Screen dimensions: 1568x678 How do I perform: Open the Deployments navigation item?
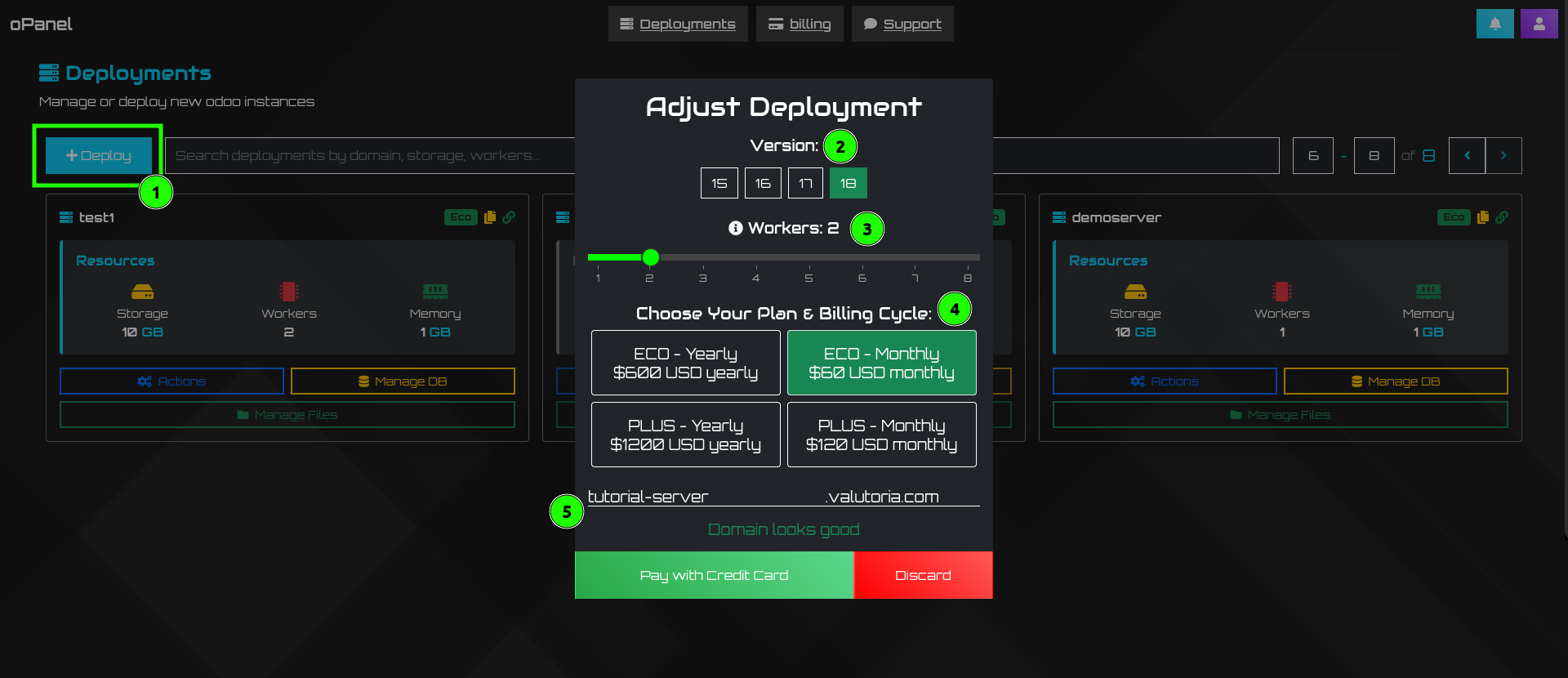[678, 24]
